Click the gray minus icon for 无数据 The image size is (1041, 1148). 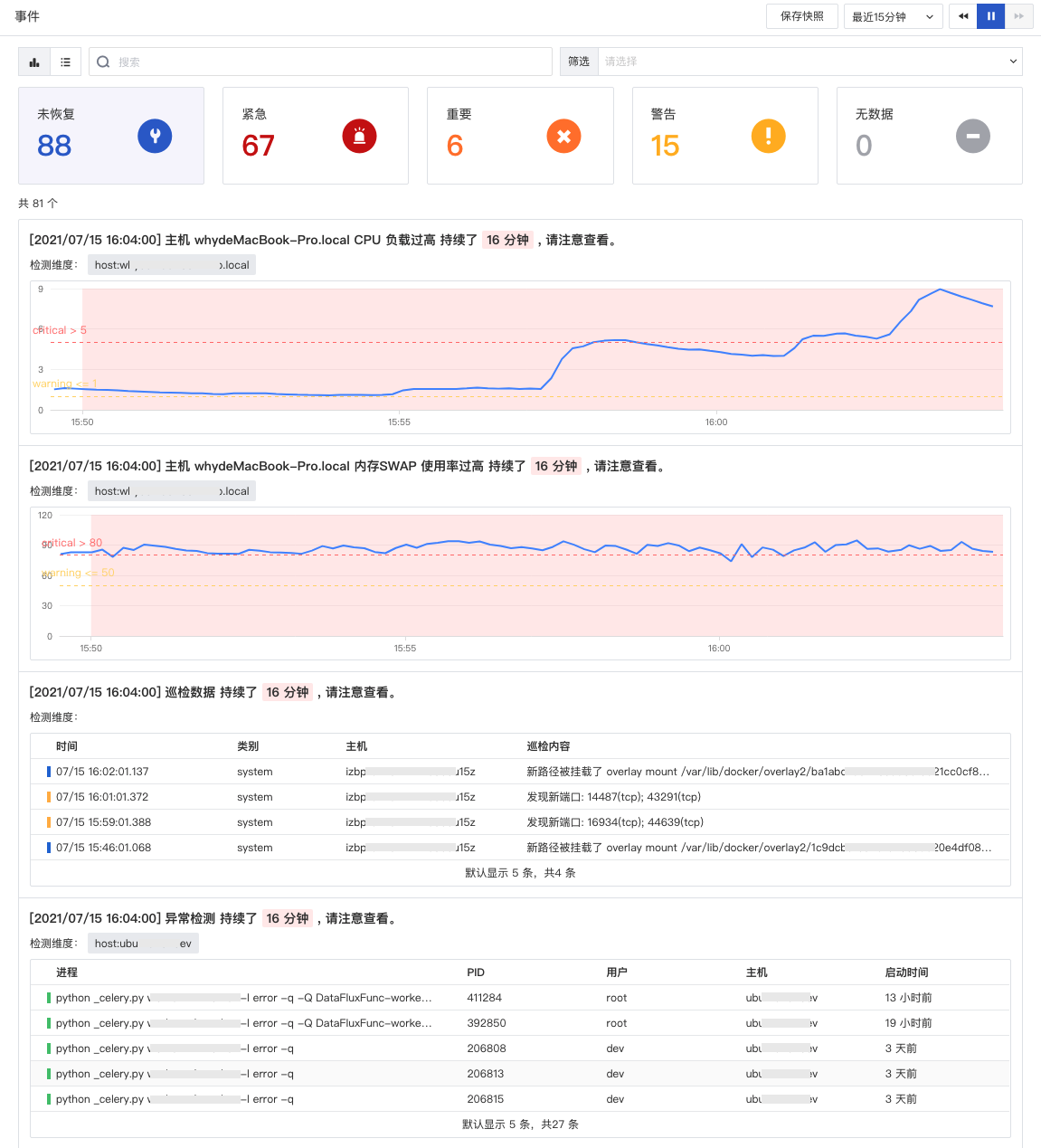tap(973, 137)
